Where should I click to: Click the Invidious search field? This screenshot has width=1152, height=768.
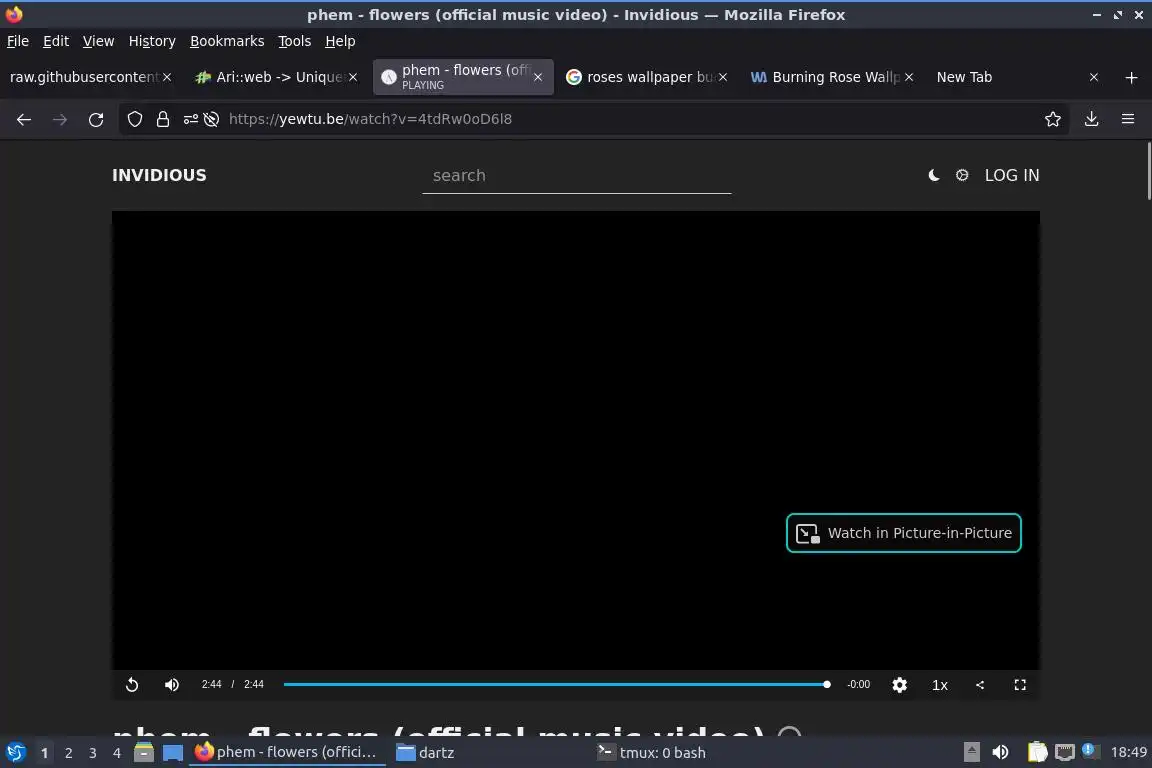coord(577,176)
